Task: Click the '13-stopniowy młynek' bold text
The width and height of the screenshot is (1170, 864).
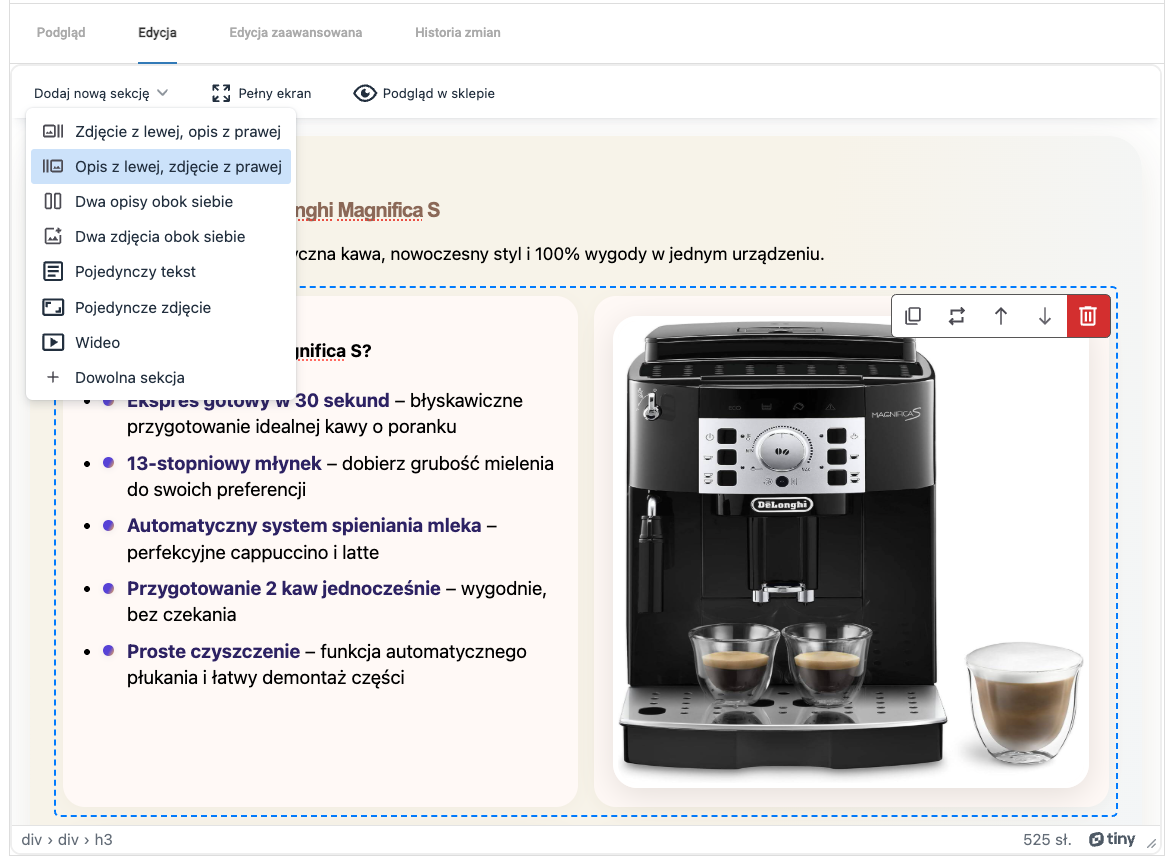Action: click(x=224, y=463)
